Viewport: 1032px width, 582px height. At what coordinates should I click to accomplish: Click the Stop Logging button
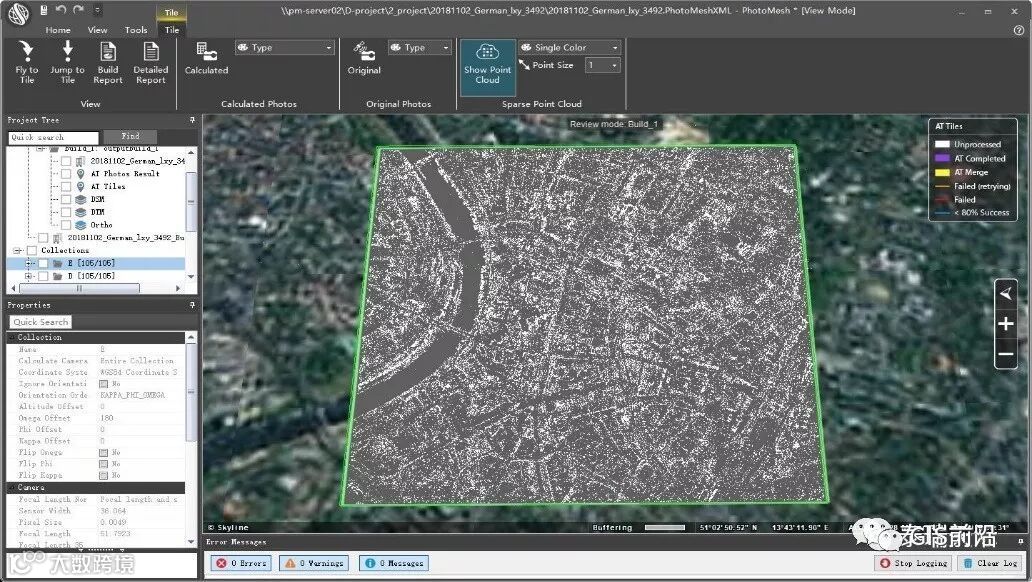911,563
